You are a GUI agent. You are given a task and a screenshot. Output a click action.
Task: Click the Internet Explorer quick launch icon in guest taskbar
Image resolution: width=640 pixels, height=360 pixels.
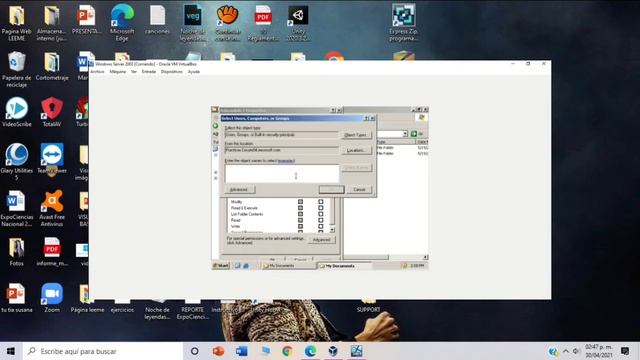[246, 266]
